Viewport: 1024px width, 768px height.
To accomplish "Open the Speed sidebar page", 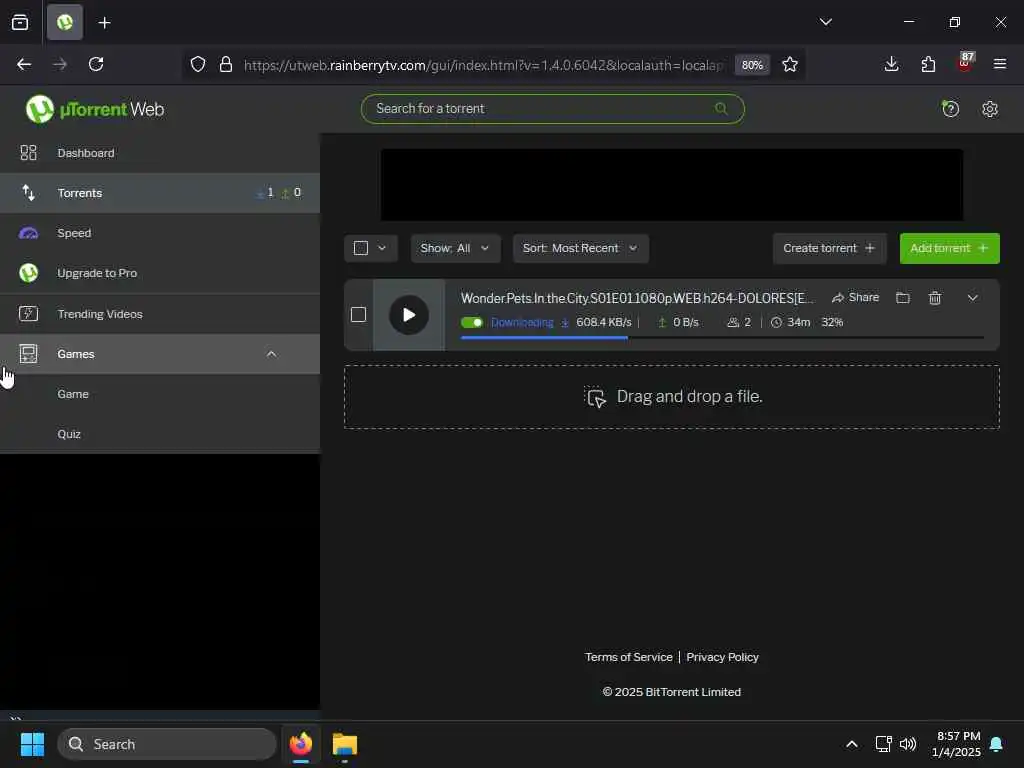I will (x=159, y=233).
